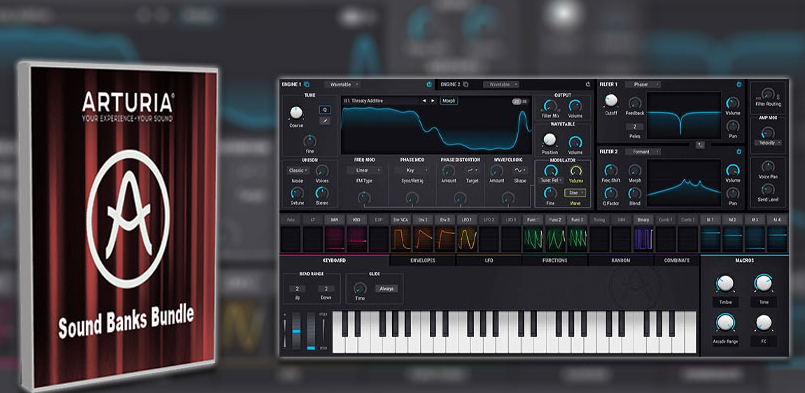The width and height of the screenshot is (805, 393).
Task: Enable the Morph button
Action: click(x=449, y=101)
